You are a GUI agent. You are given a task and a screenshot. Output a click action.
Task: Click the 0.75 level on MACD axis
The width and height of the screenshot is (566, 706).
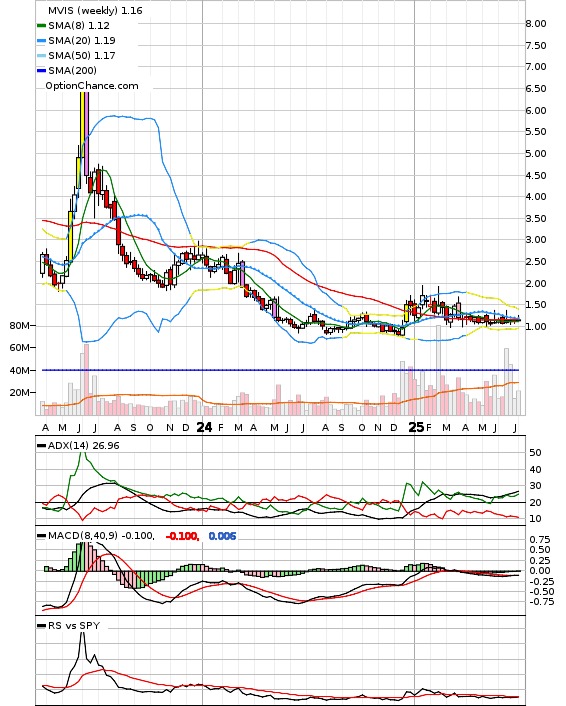[x=540, y=539]
